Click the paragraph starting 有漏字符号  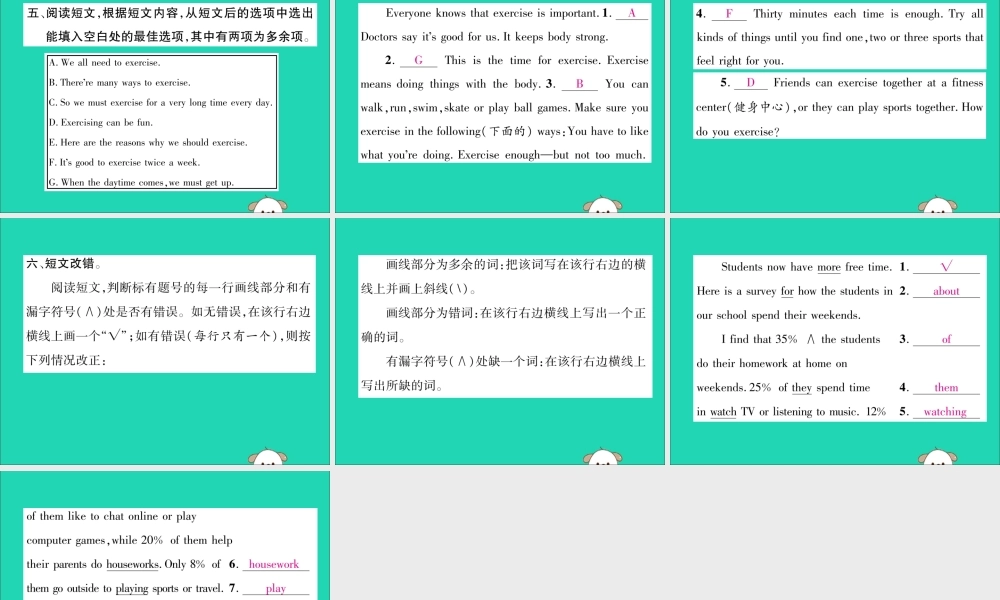(503, 373)
